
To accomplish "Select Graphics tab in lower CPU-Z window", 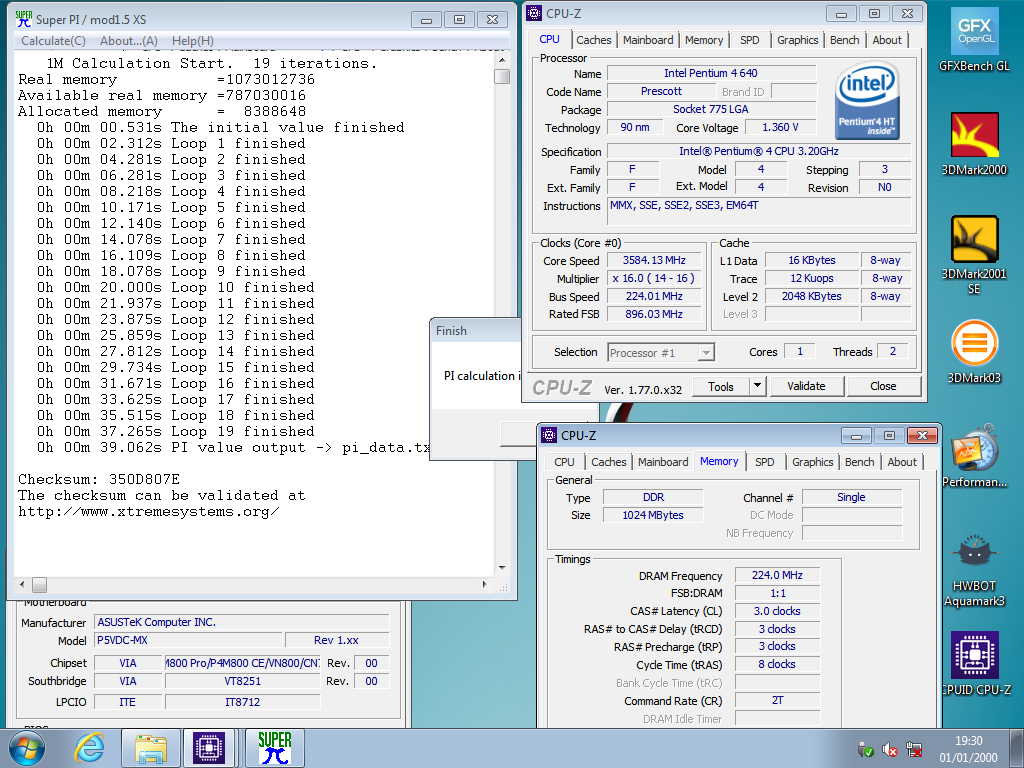I will click(x=812, y=462).
